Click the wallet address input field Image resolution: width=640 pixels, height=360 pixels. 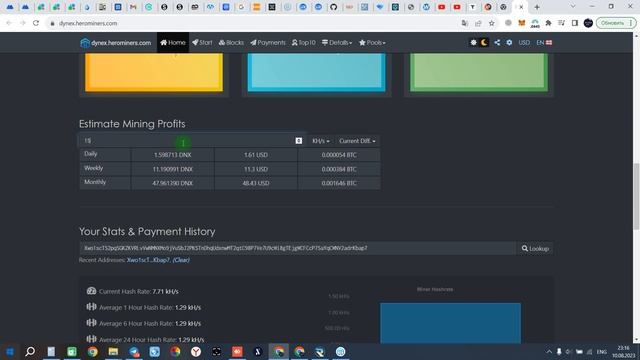297,248
